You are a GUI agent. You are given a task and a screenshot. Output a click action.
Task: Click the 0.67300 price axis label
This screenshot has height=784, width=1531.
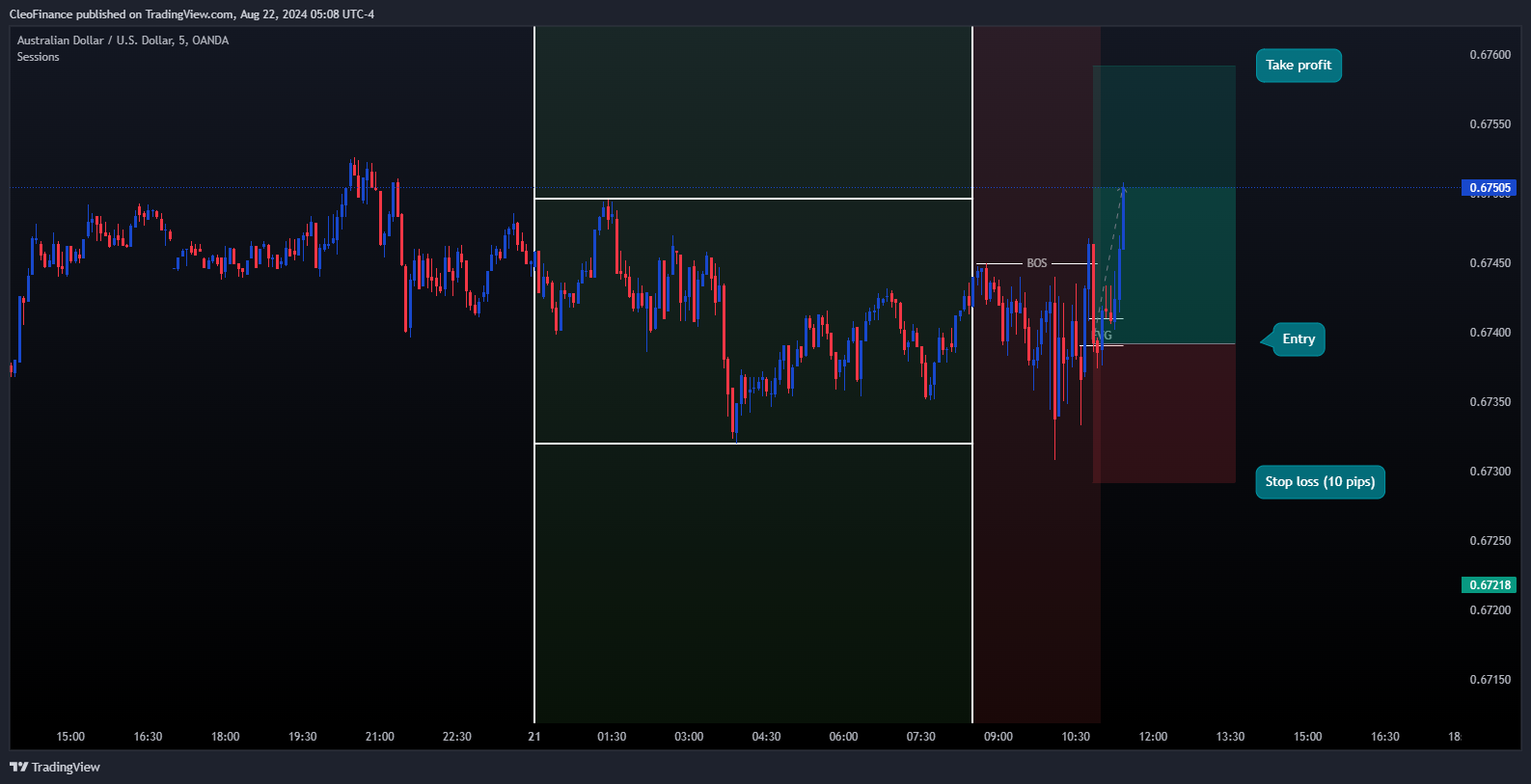point(1490,472)
